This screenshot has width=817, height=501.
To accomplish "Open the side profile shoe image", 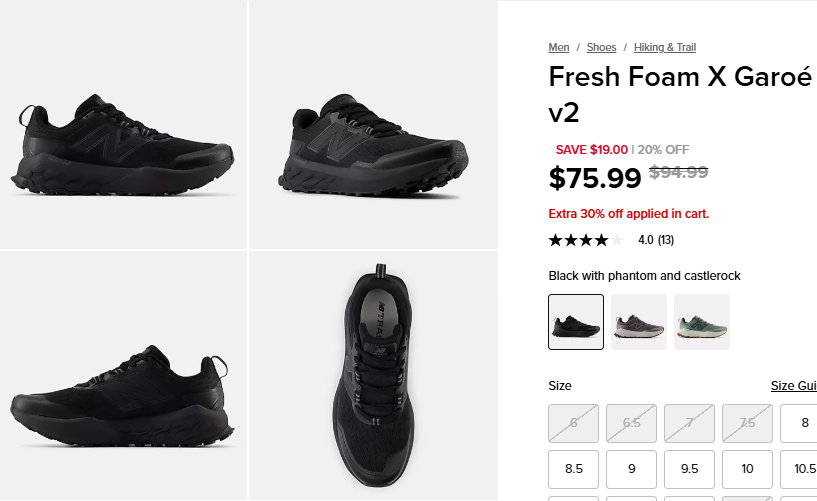I will 123,124.
